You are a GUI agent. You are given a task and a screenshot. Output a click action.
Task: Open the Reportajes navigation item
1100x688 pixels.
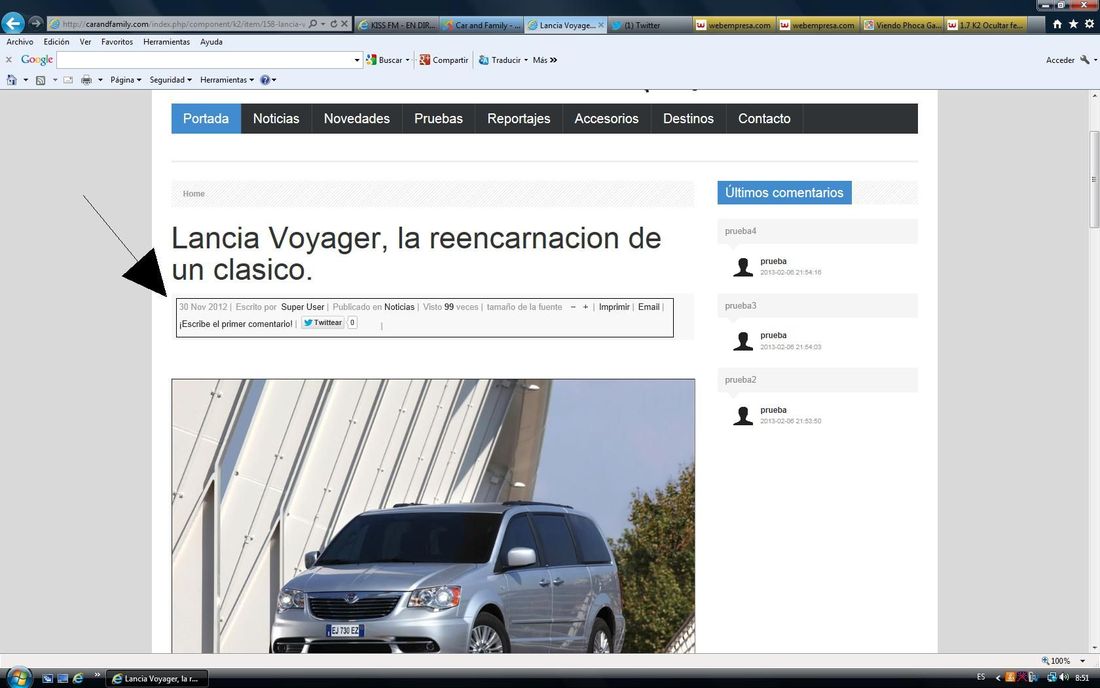point(519,119)
